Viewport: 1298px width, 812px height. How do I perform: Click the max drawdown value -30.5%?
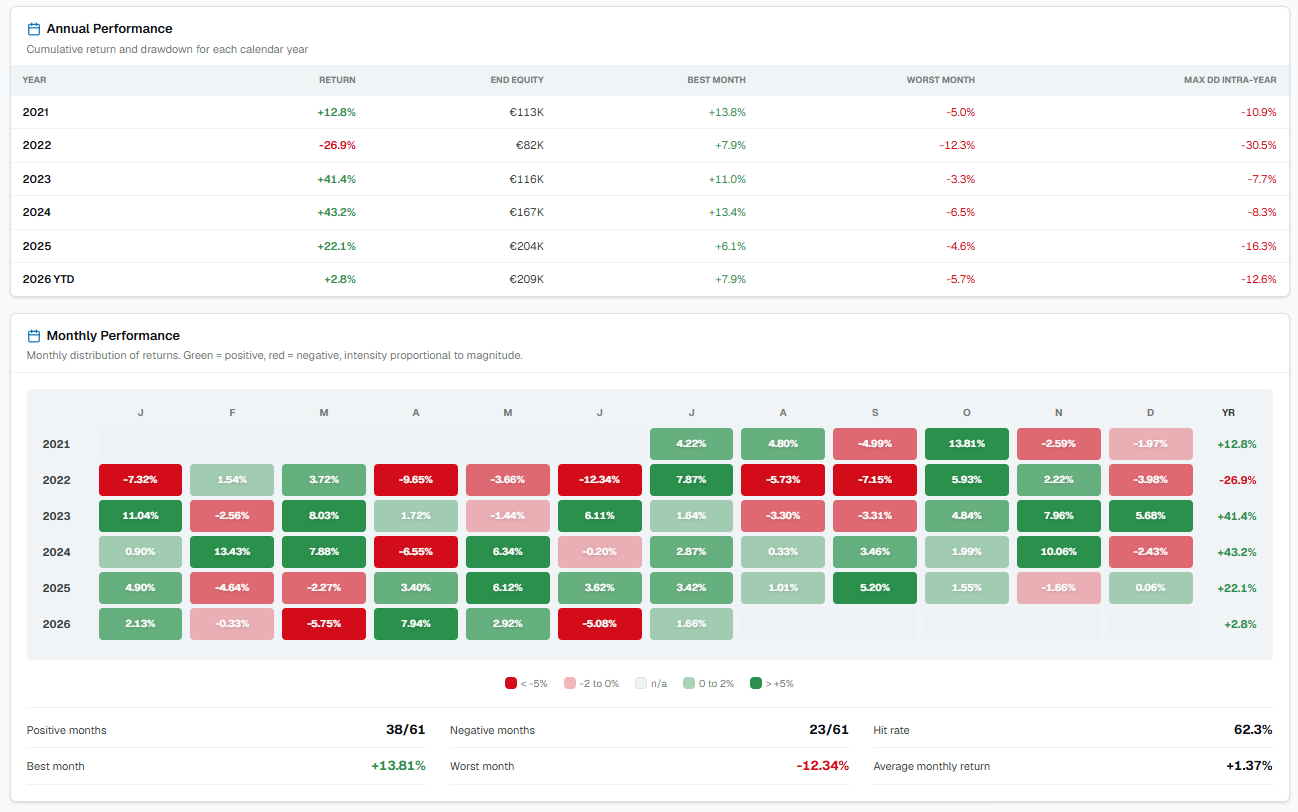1259,146
